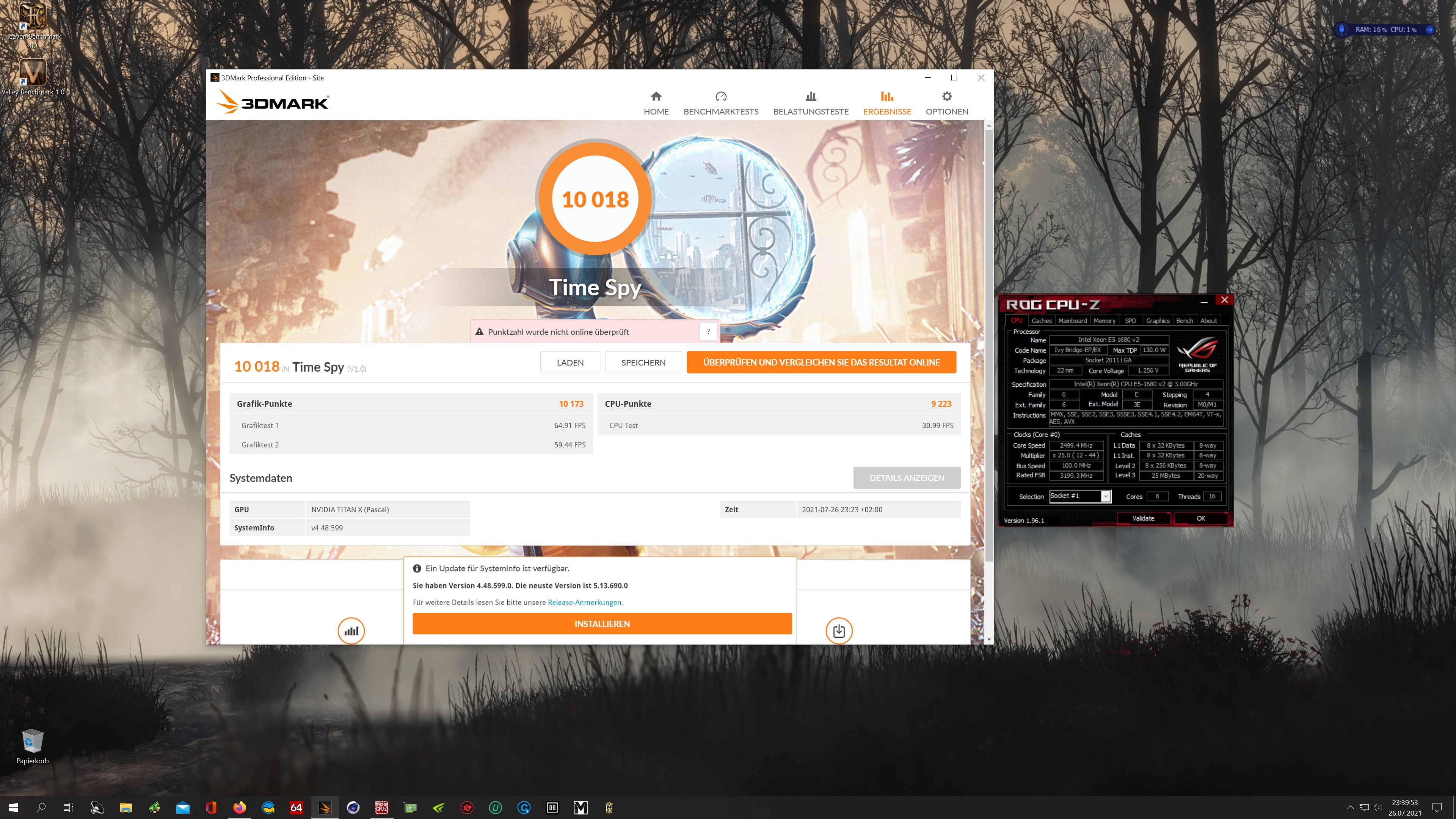
Task: Click the LADEN button
Action: tap(570, 362)
